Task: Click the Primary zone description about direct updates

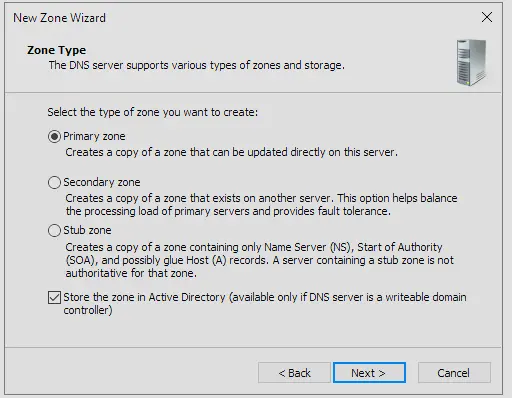Action: pyautogui.click(x=232, y=152)
